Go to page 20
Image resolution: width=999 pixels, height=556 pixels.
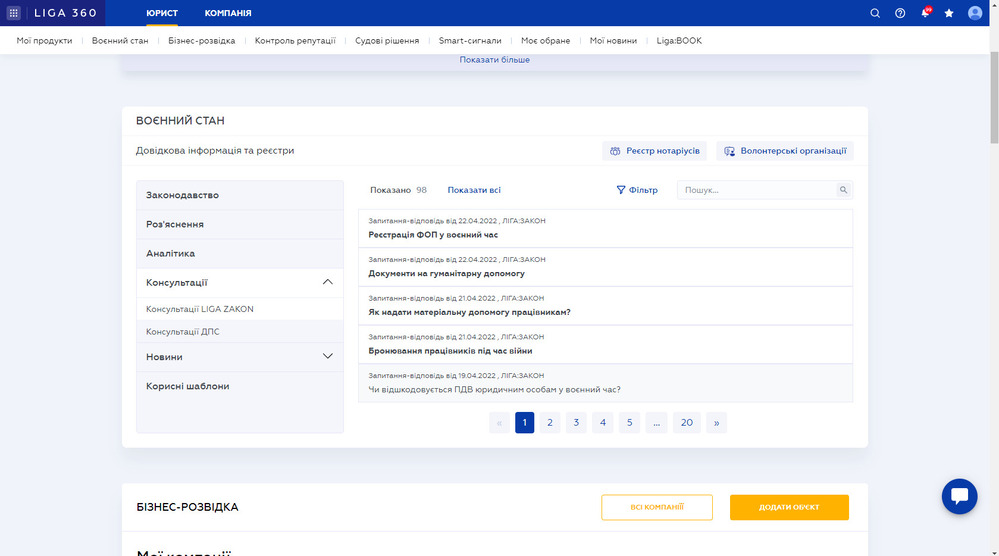click(x=687, y=423)
